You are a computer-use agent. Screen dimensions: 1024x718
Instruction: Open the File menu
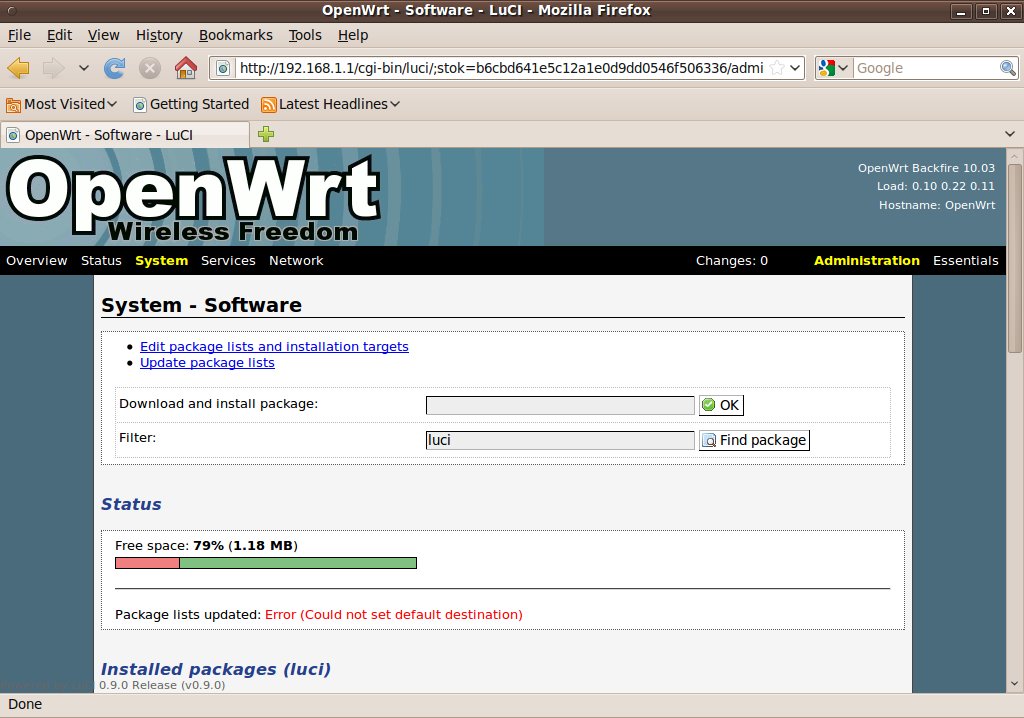click(x=19, y=35)
